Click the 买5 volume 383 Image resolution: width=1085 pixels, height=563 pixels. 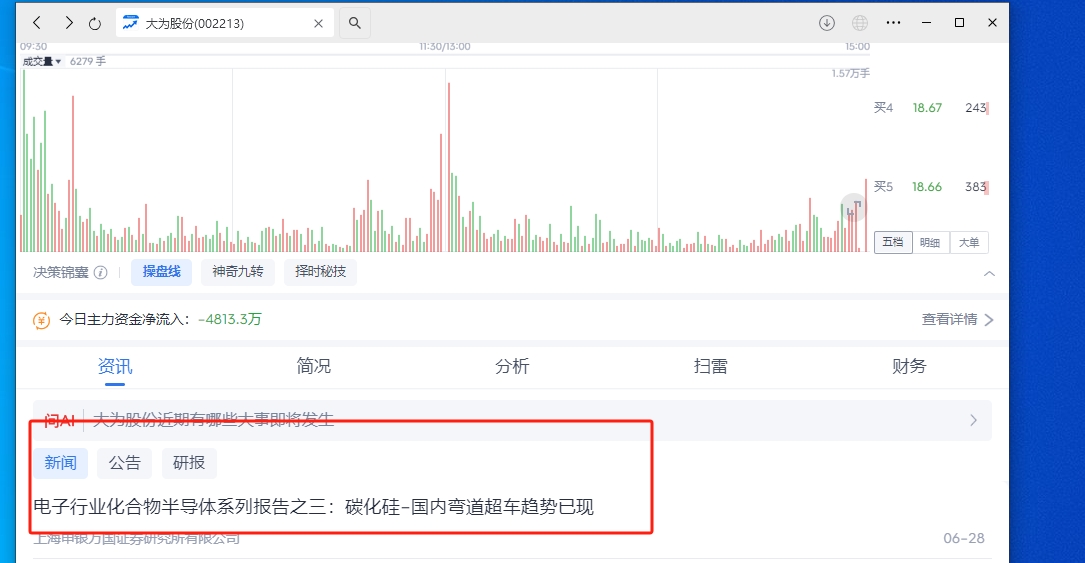(976, 187)
